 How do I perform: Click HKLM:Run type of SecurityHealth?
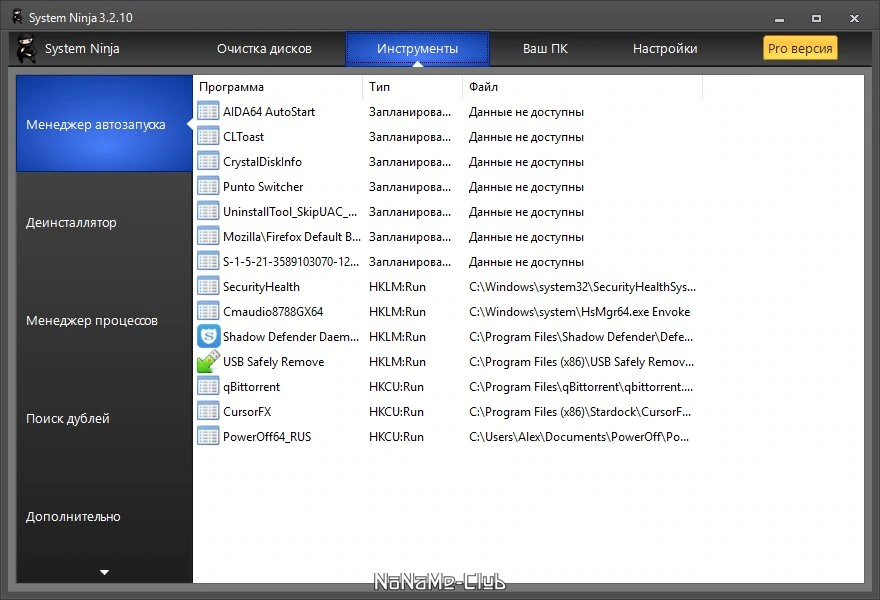[x=397, y=287]
